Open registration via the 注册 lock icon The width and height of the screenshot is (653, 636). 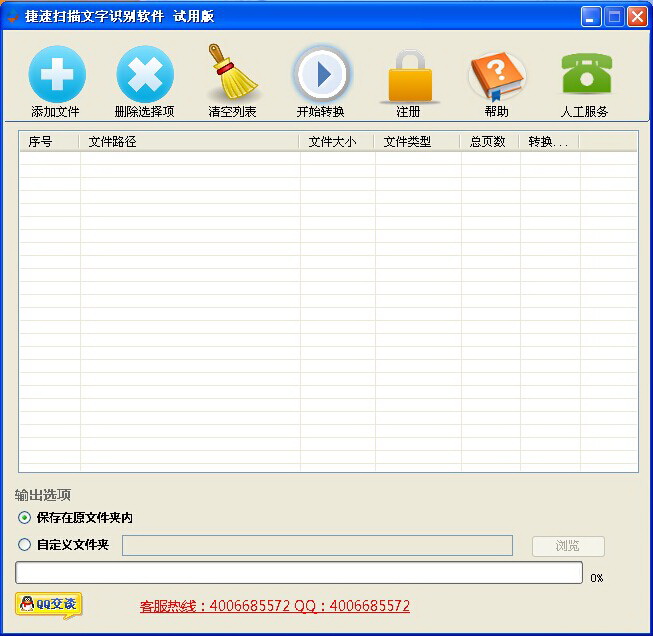click(410, 75)
